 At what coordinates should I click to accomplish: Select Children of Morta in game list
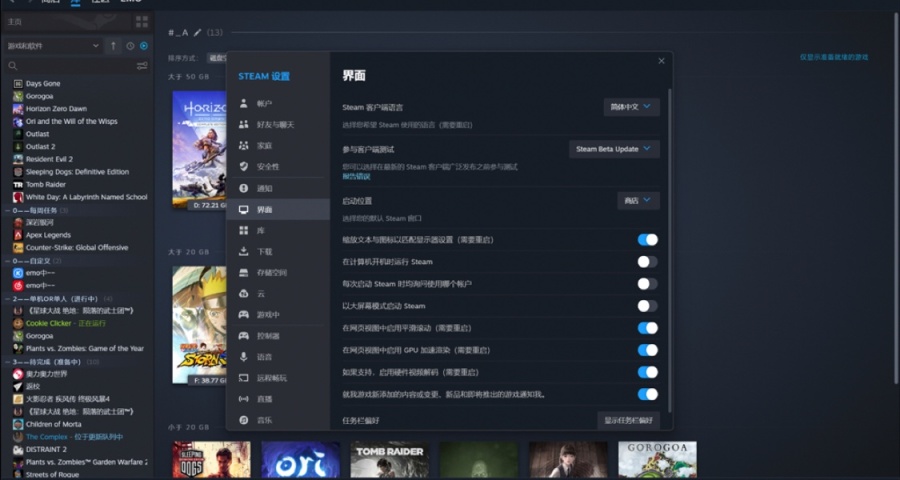(53, 424)
